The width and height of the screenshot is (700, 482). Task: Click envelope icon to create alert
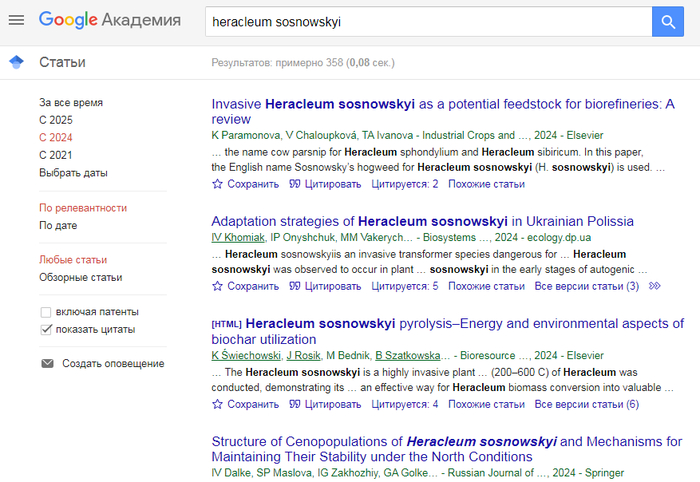47,363
